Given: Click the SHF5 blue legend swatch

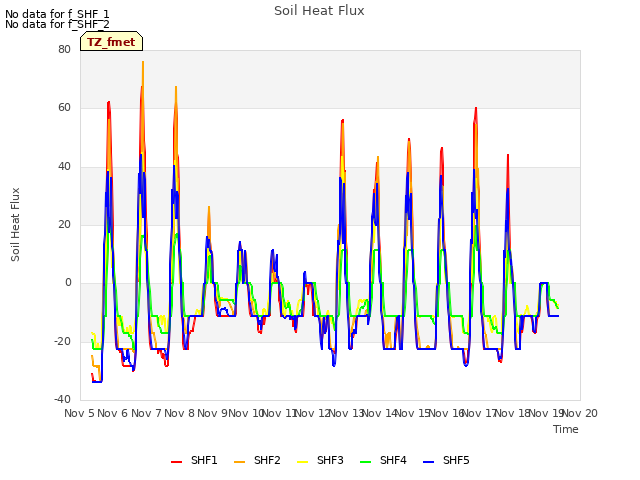Looking at the screenshot, I should click(x=429, y=462).
